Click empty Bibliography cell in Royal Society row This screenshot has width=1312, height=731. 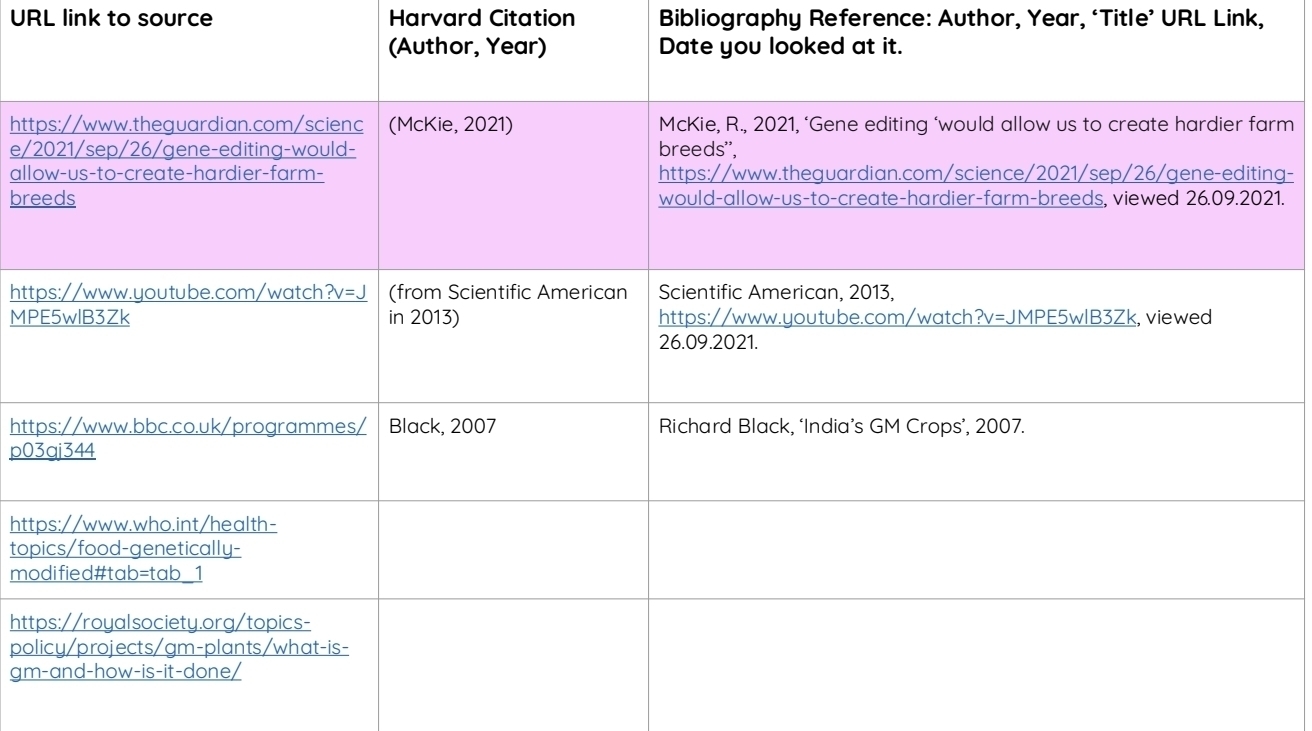[x=975, y=660]
